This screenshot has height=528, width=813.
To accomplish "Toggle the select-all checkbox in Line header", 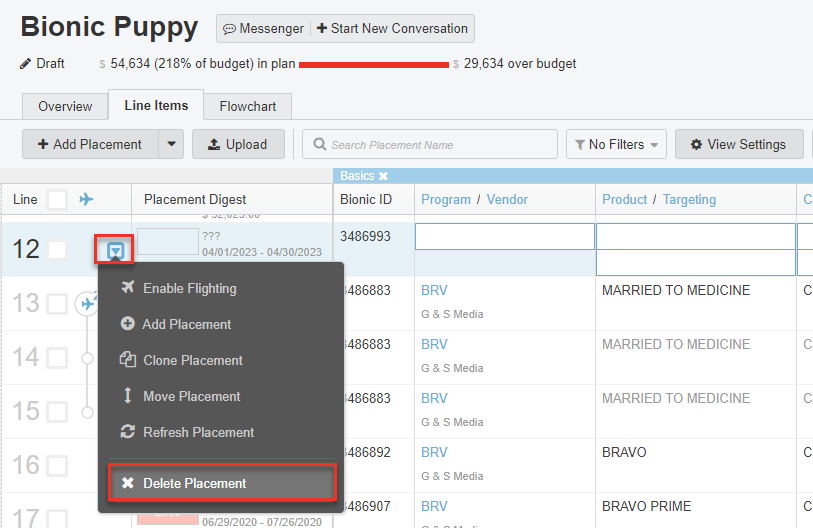I will (x=57, y=199).
